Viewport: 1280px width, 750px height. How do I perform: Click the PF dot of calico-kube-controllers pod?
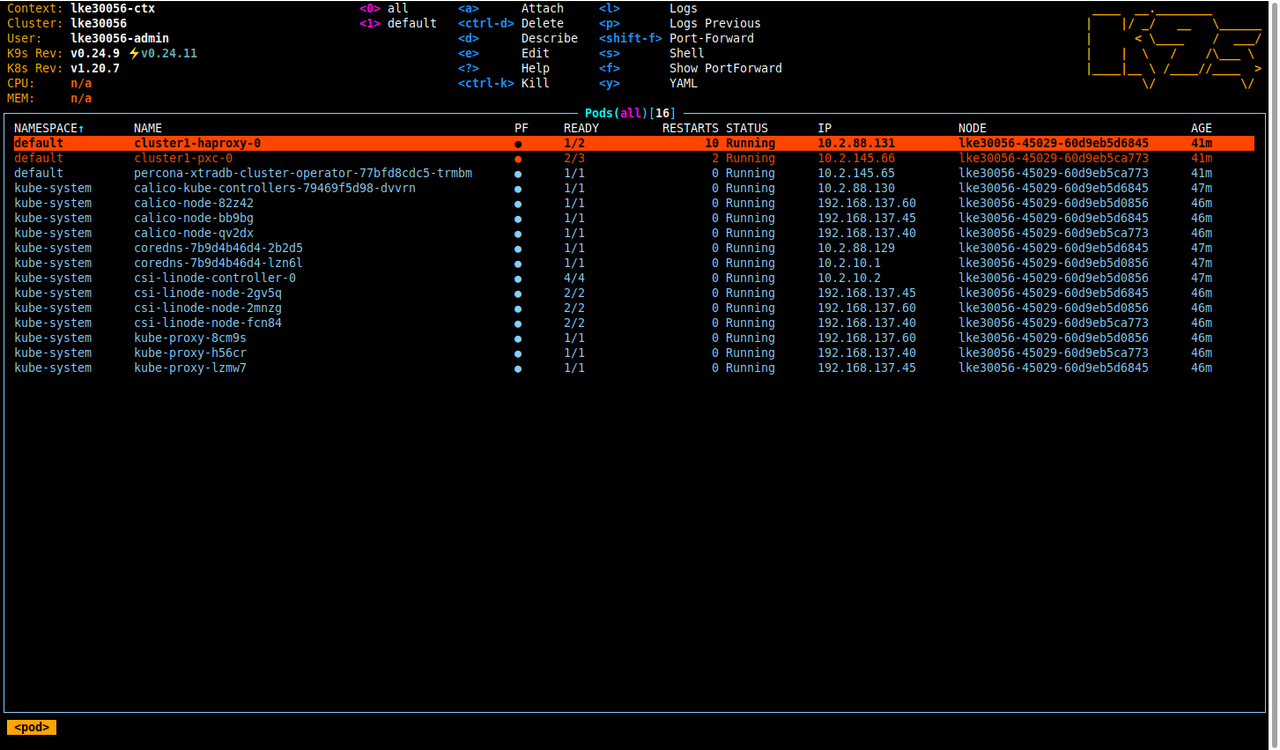tap(518, 189)
